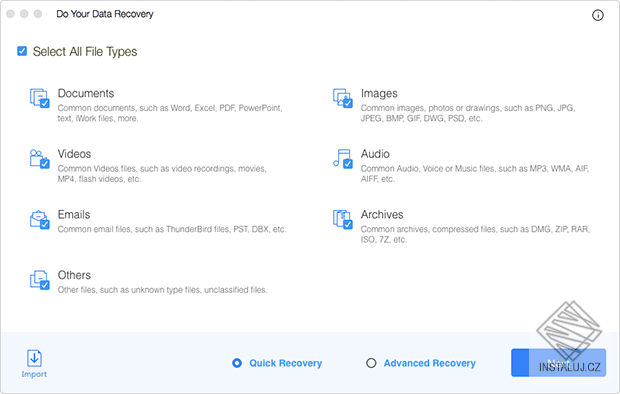Click the Advanced Recovery label
The height and width of the screenshot is (394, 620).
[430, 363]
